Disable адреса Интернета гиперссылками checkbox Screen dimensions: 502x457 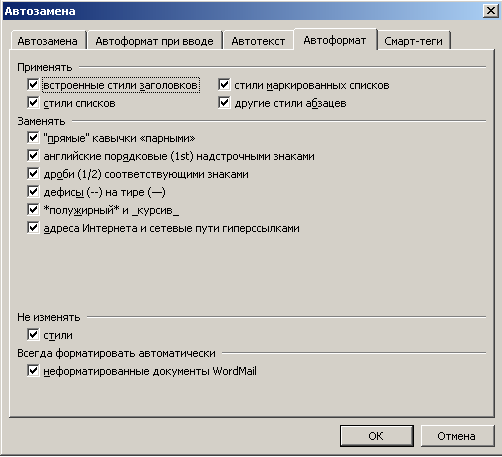(33, 228)
